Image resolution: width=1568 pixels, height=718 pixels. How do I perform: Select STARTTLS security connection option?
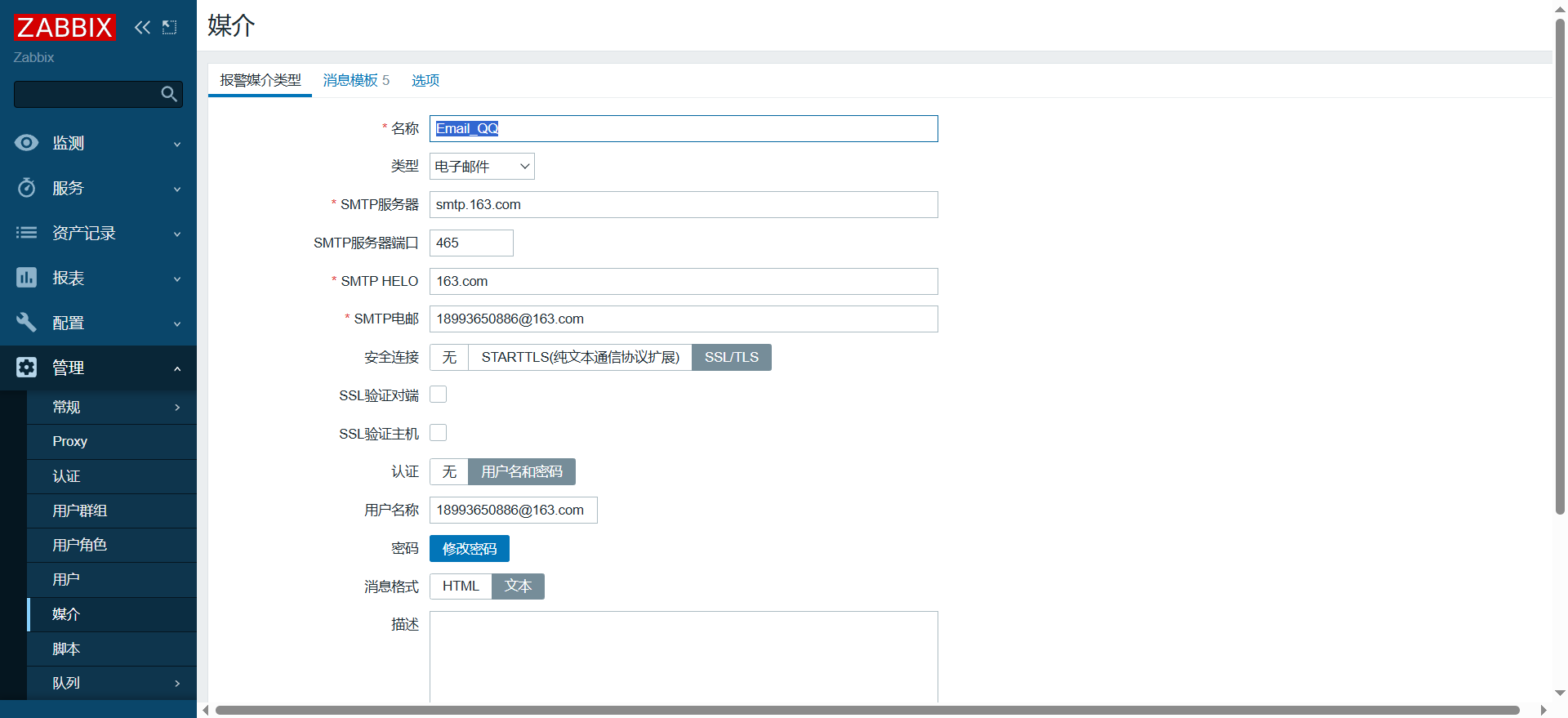click(x=580, y=358)
